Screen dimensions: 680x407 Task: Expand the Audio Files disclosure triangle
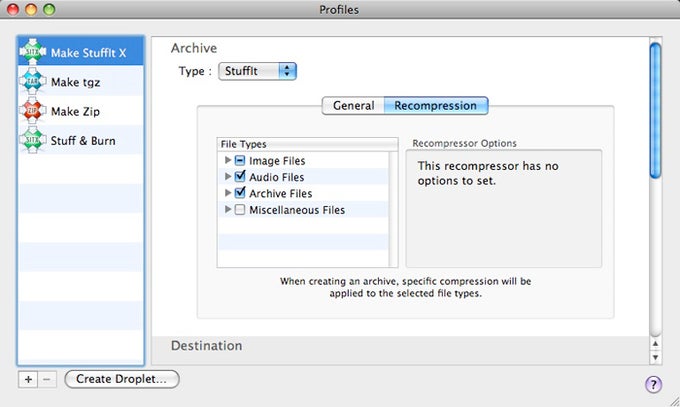click(x=228, y=176)
